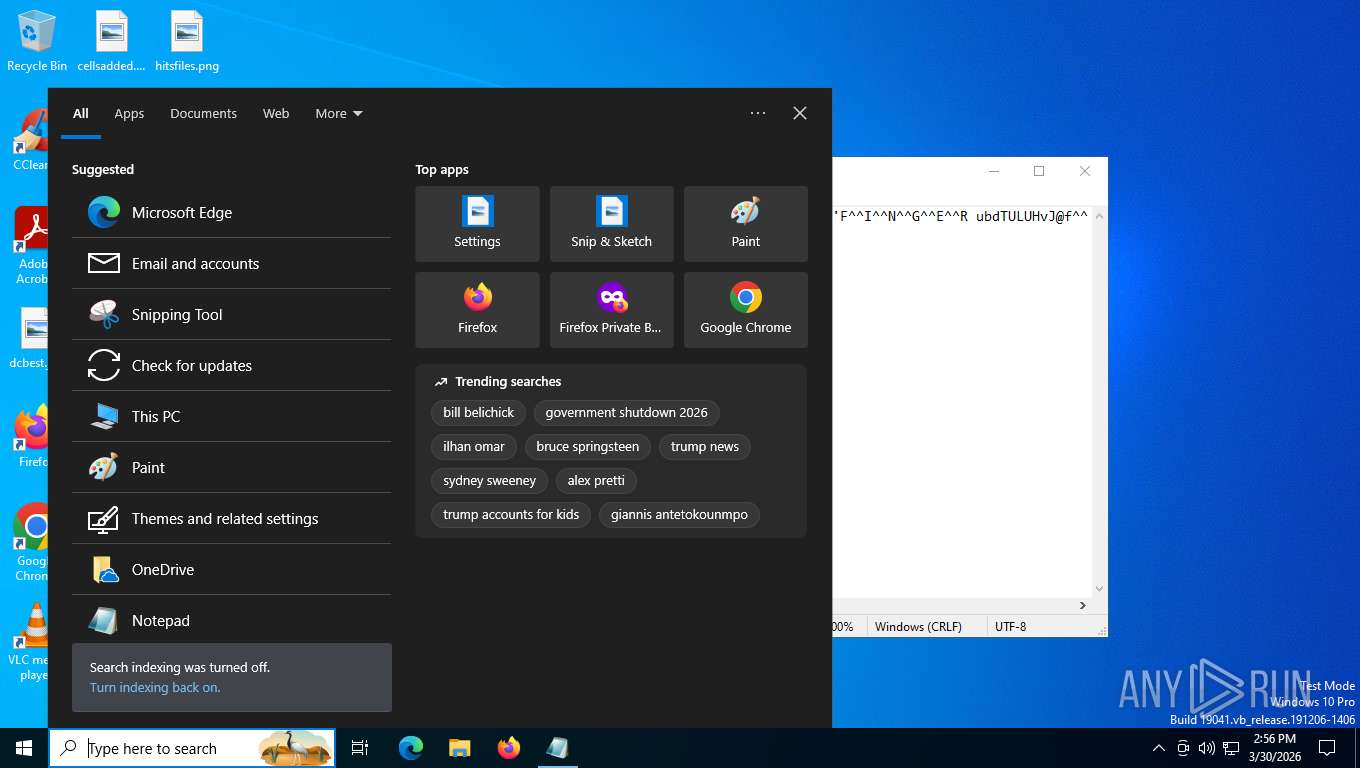This screenshot has width=1360, height=768.
Task: Select hitsfiles.png desktop file
Action: click(187, 42)
